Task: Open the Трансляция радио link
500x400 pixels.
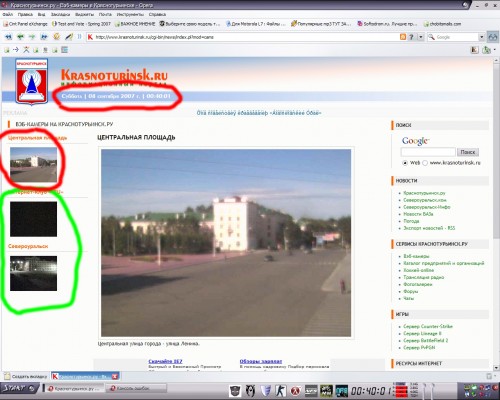Action: (x=423, y=277)
